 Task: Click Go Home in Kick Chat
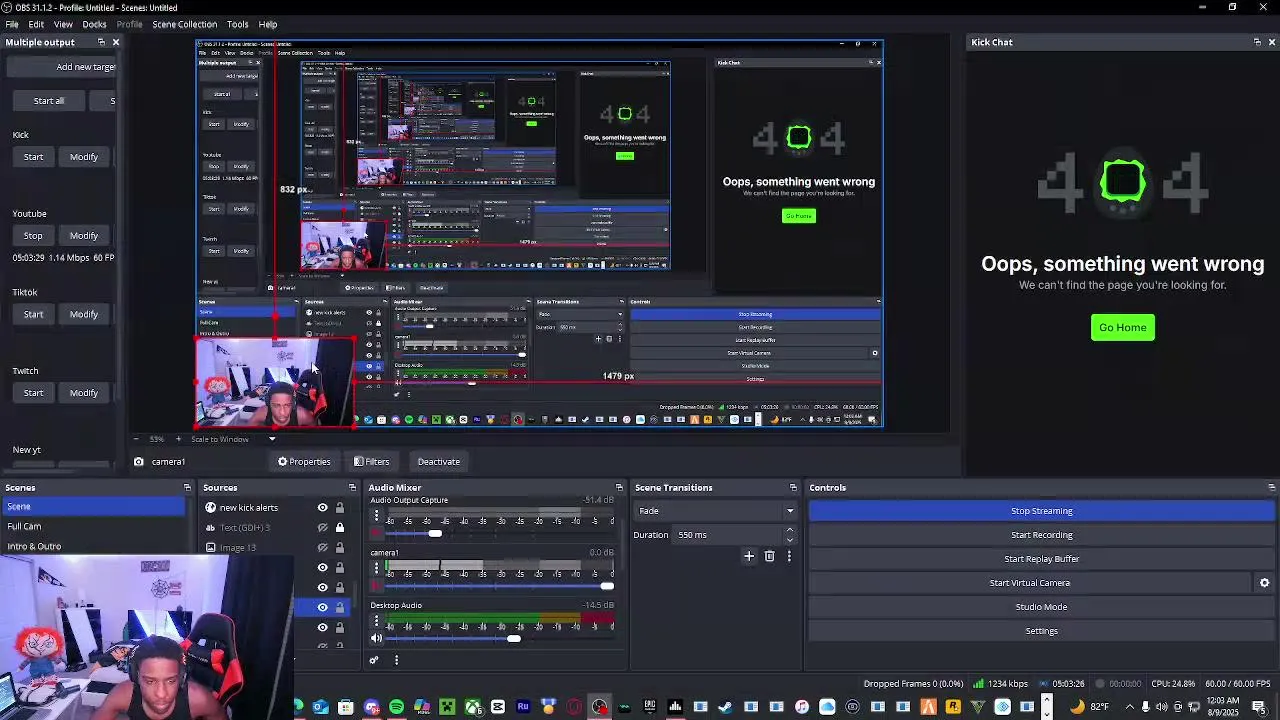pos(1122,327)
